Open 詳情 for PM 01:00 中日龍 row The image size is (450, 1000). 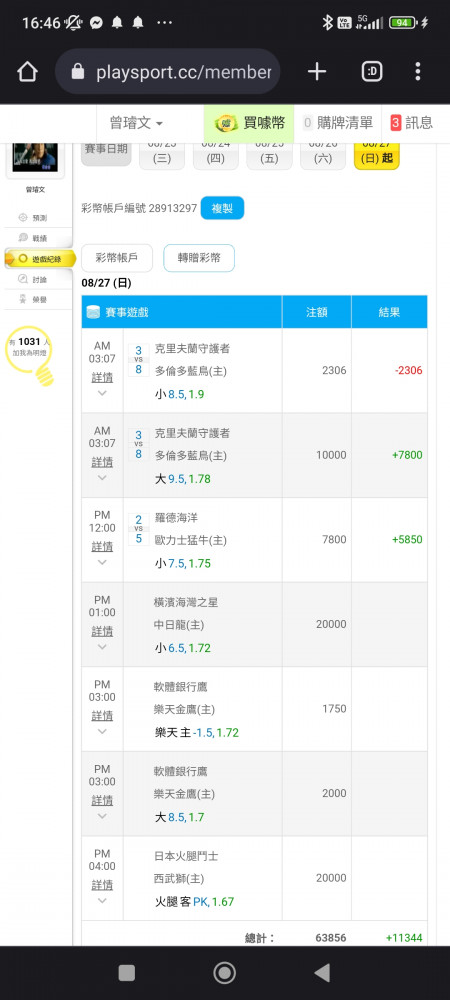(102, 631)
